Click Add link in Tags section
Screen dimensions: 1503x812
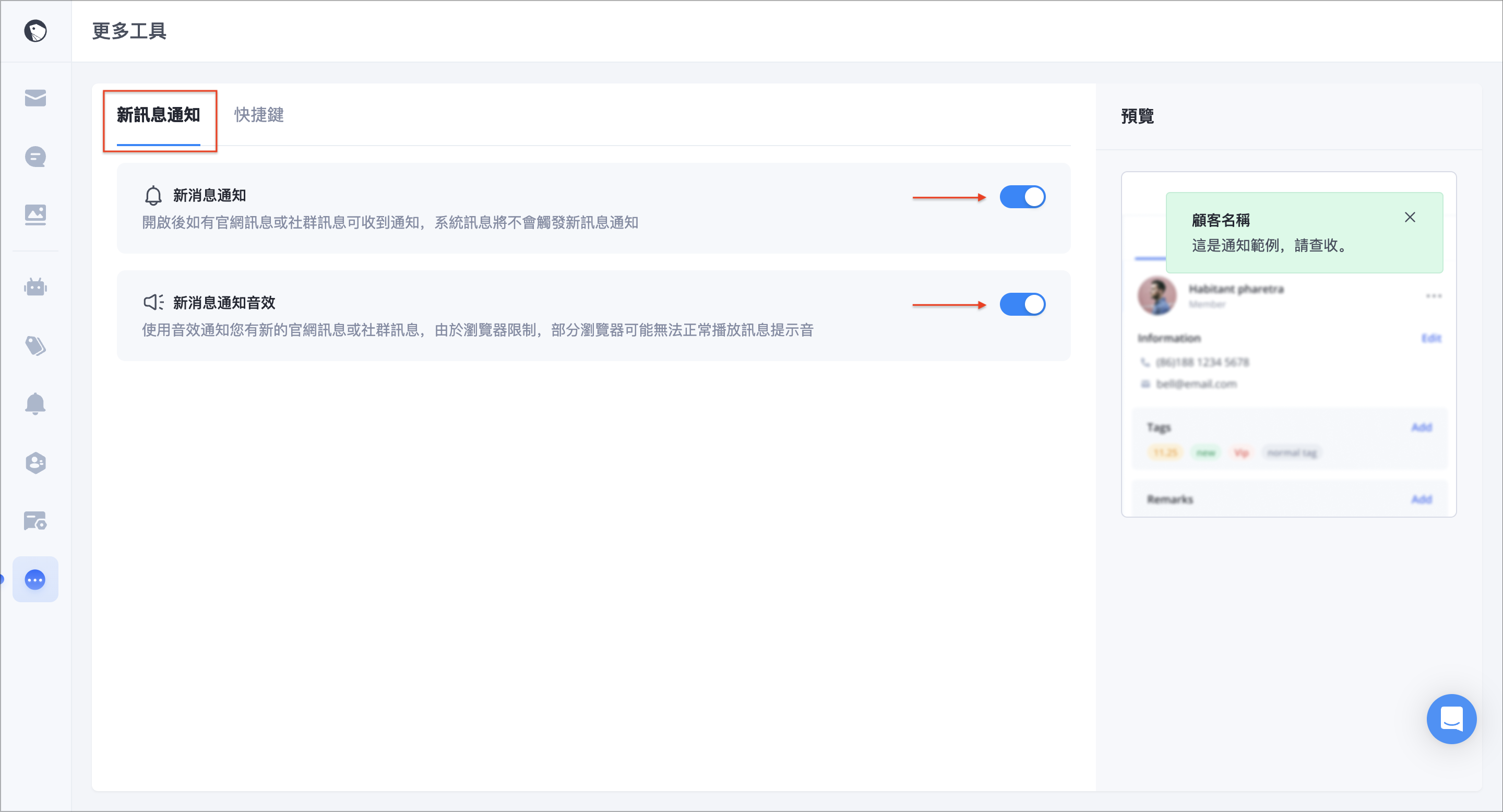tap(1421, 427)
